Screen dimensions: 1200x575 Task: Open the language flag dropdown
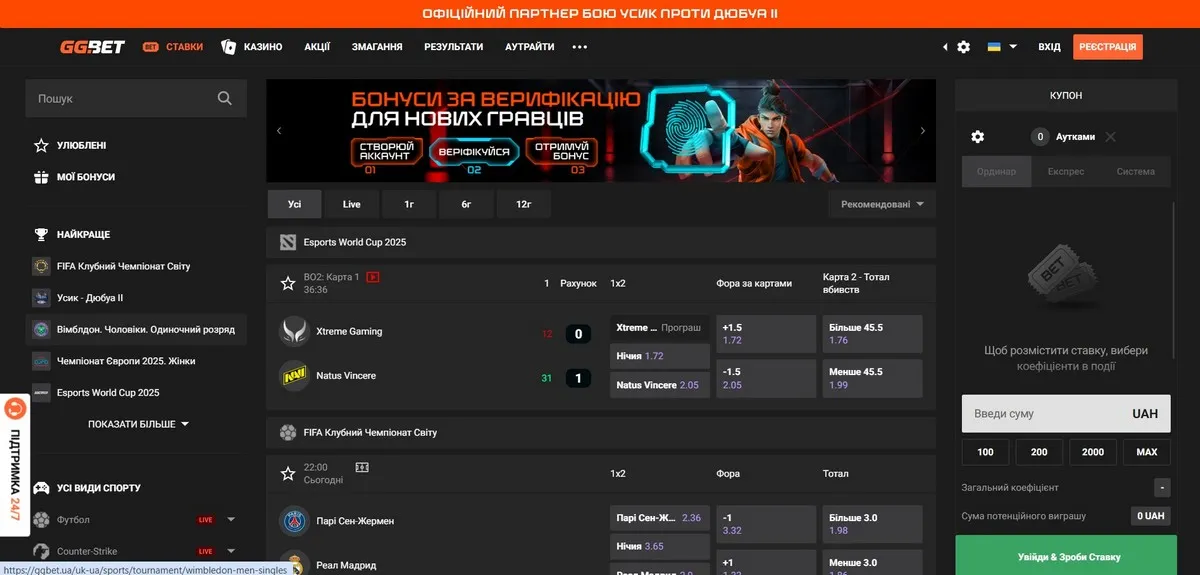click(x=1002, y=47)
